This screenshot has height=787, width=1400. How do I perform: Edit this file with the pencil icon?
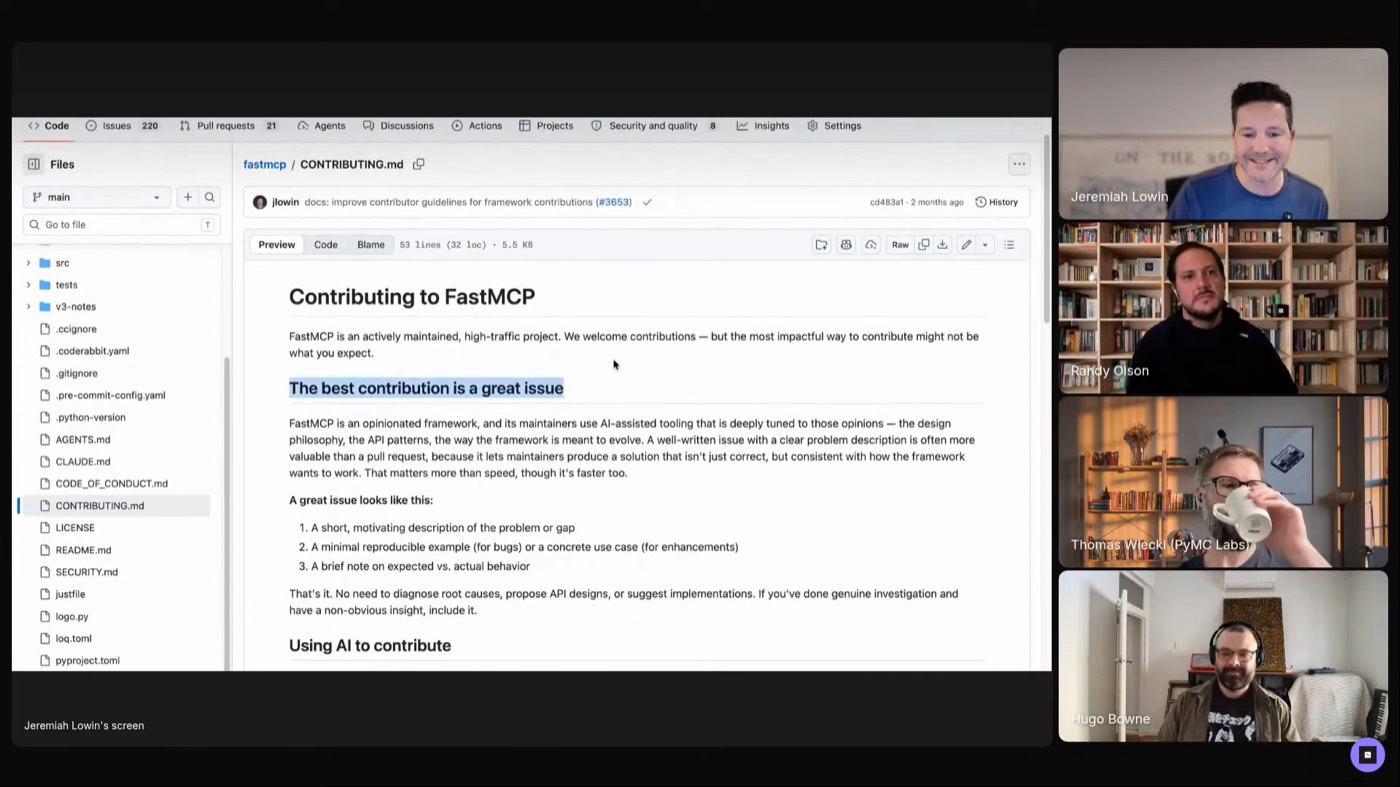[x=966, y=245]
